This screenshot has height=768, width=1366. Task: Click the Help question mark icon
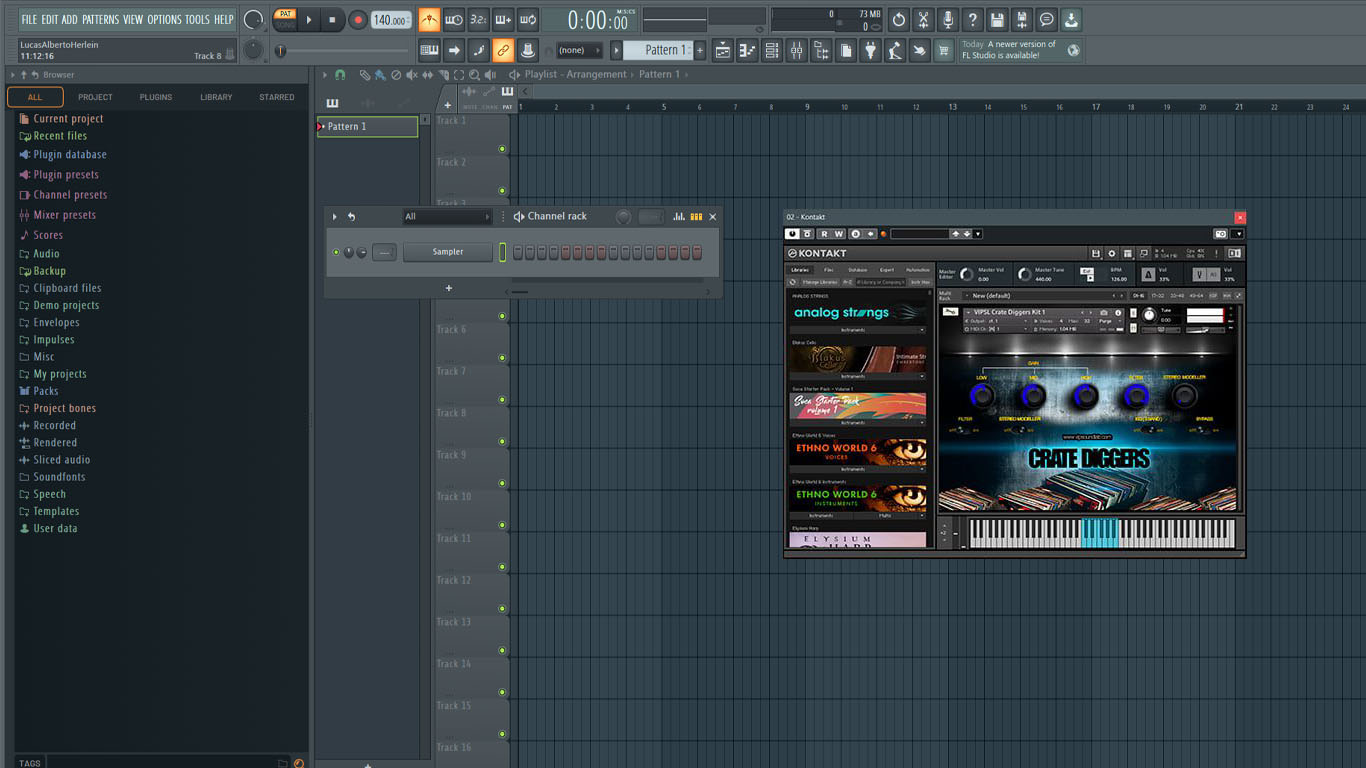pos(972,20)
